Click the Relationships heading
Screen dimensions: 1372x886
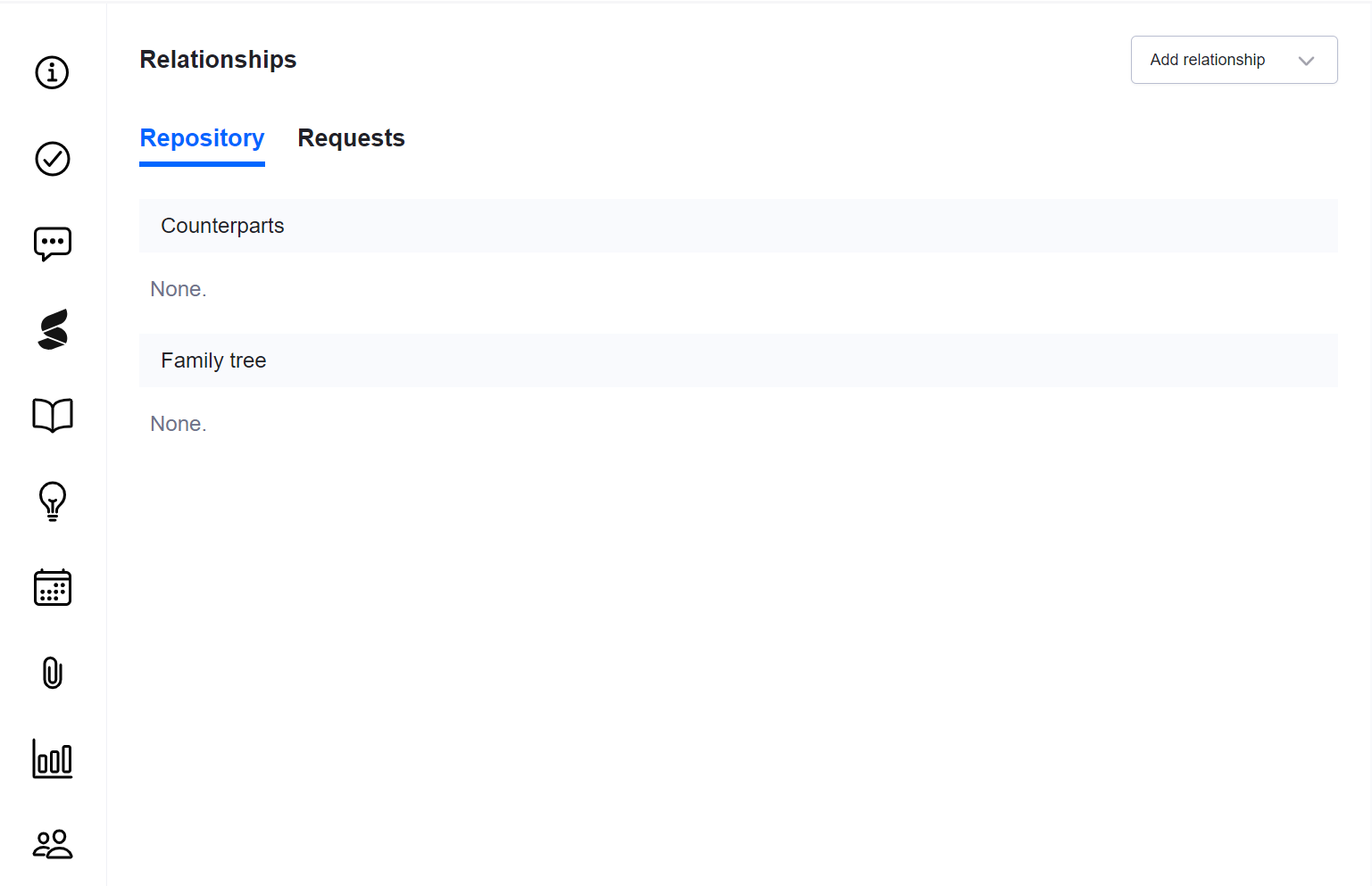tap(218, 59)
